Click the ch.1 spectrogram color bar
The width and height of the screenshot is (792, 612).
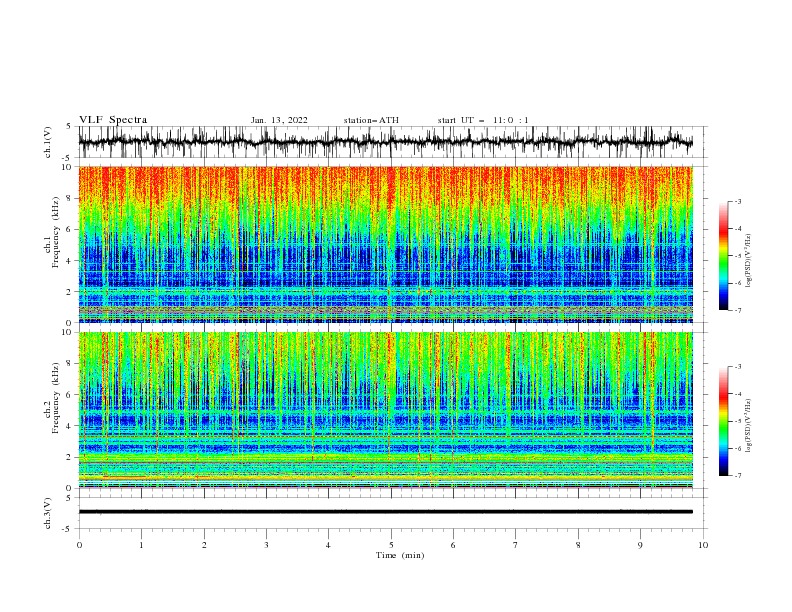point(723,256)
